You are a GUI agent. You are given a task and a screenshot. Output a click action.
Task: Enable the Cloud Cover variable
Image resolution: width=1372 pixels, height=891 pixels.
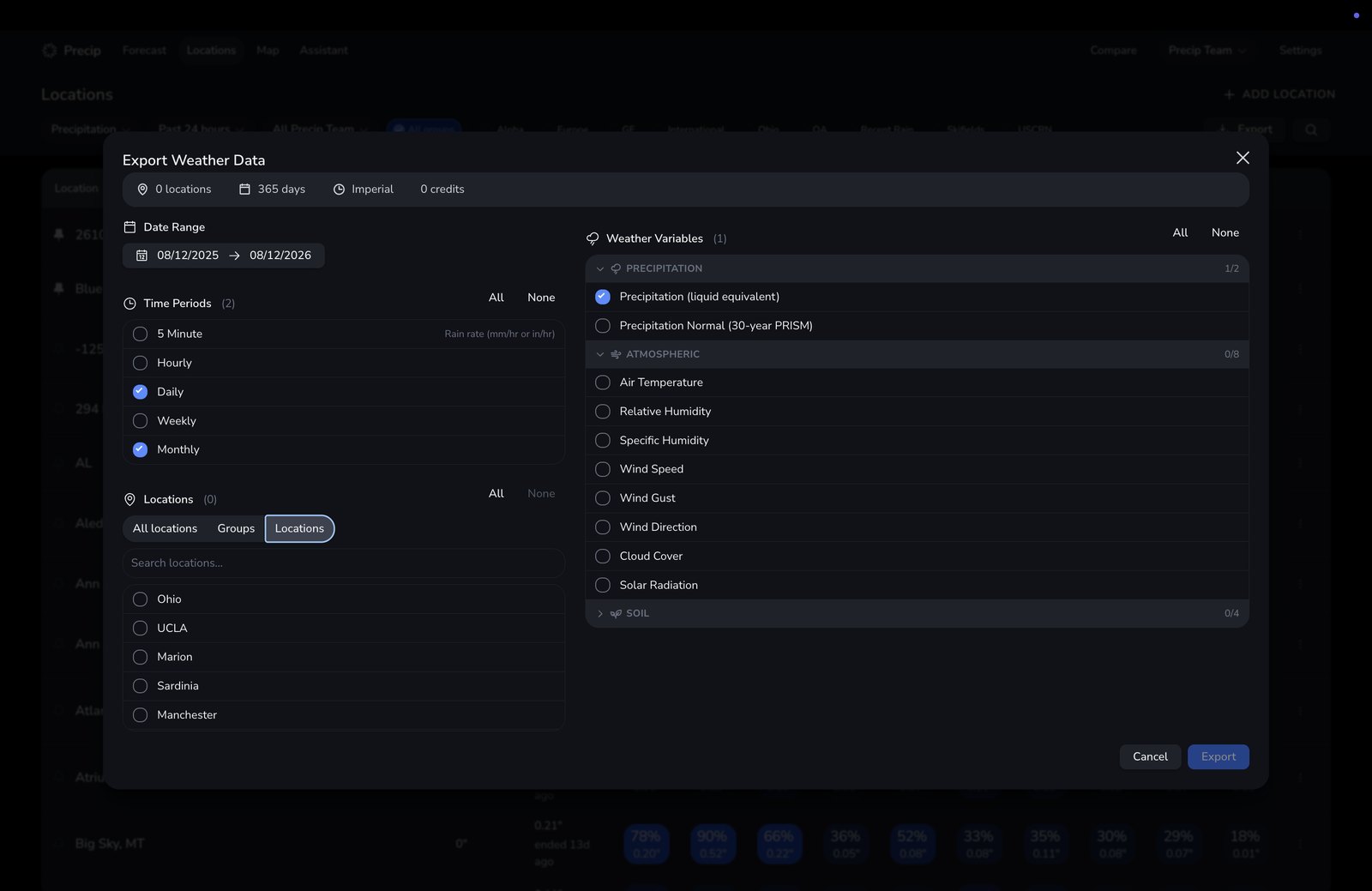click(x=603, y=557)
